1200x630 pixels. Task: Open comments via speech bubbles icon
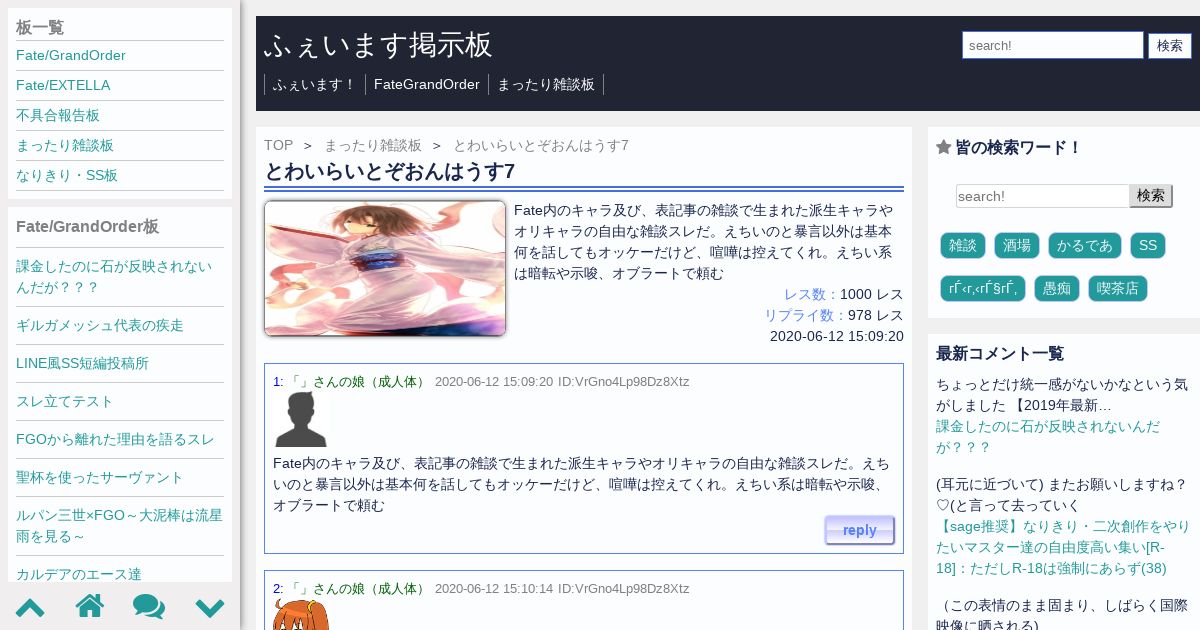149,606
